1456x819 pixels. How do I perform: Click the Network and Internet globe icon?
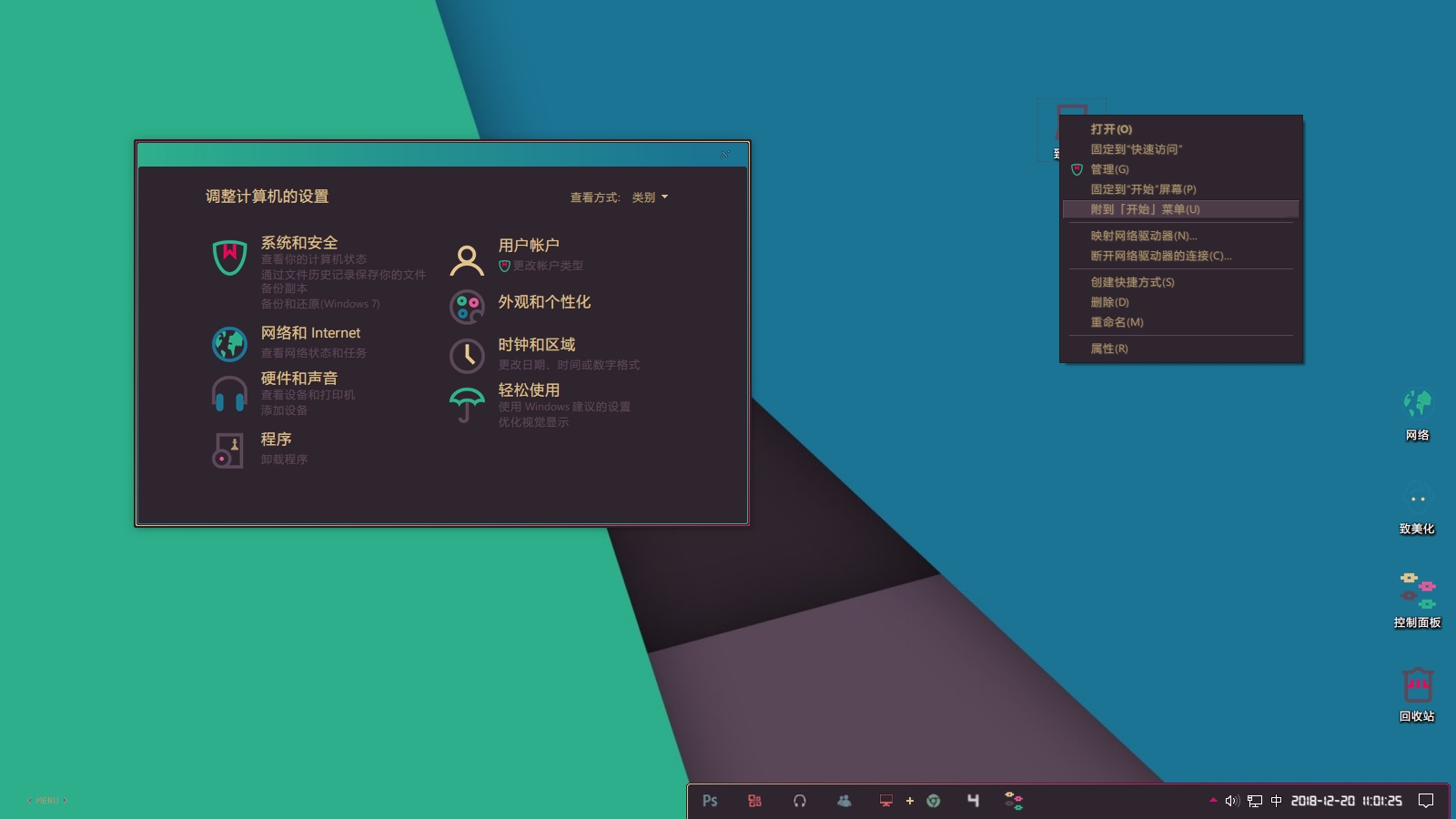[229, 344]
